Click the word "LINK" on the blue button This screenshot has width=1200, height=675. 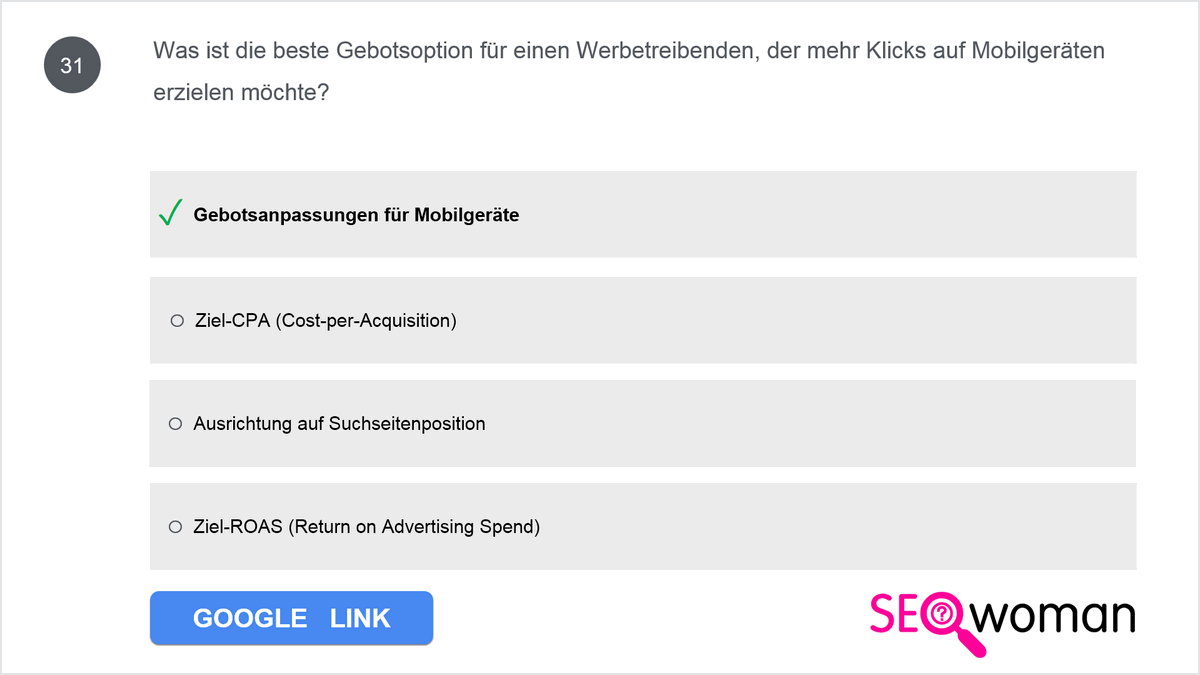pyautogui.click(x=360, y=618)
